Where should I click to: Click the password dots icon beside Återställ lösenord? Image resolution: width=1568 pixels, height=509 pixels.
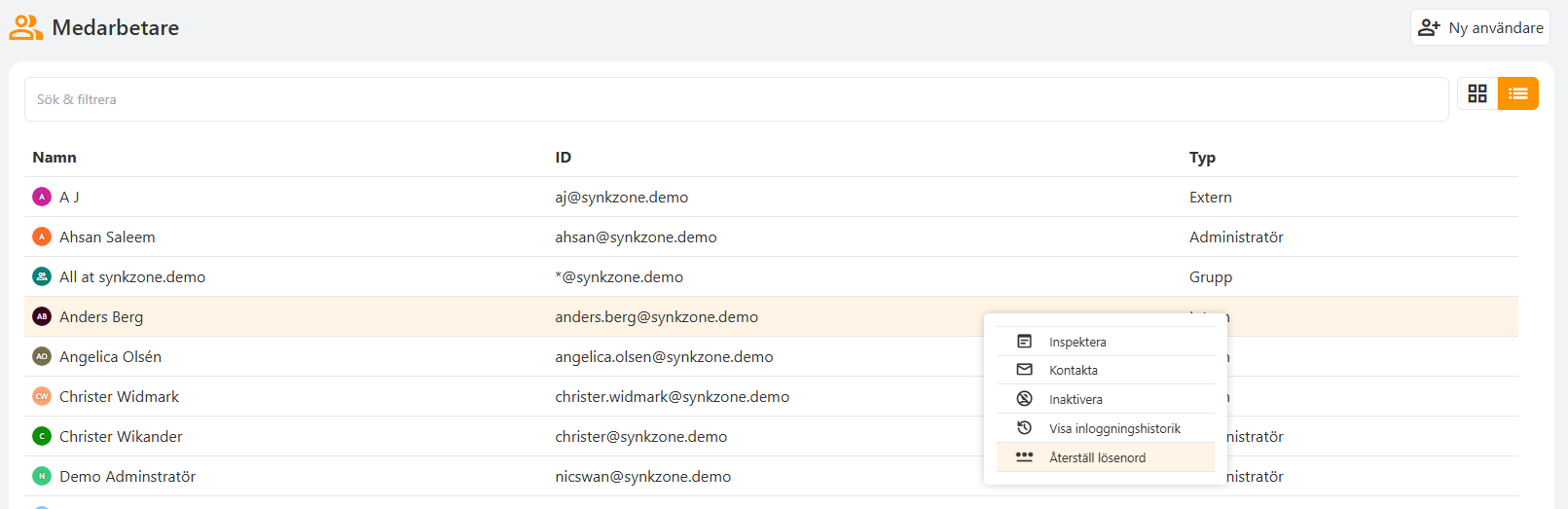click(x=1024, y=456)
